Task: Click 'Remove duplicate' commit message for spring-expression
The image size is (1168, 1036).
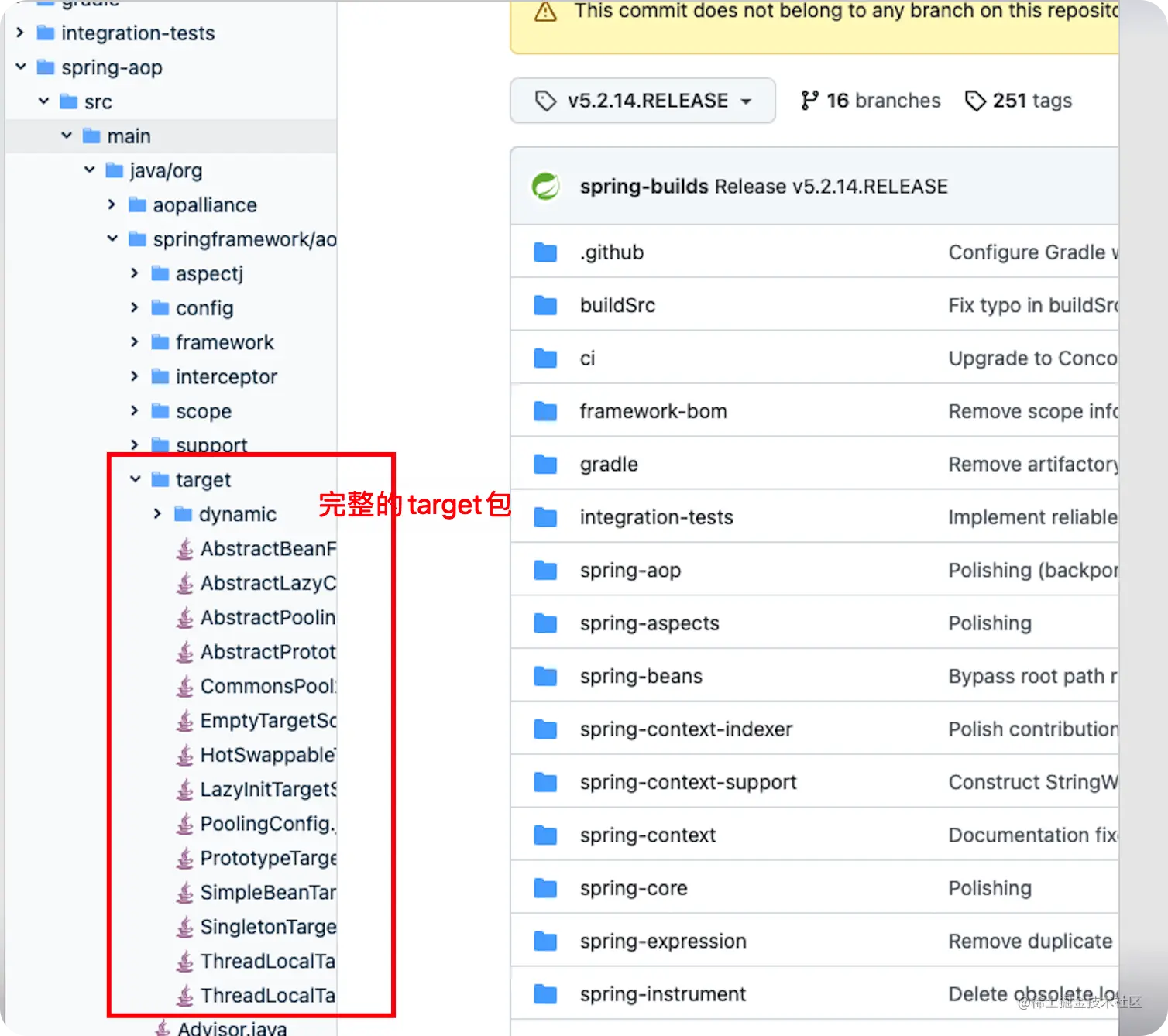Action: [1030, 942]
